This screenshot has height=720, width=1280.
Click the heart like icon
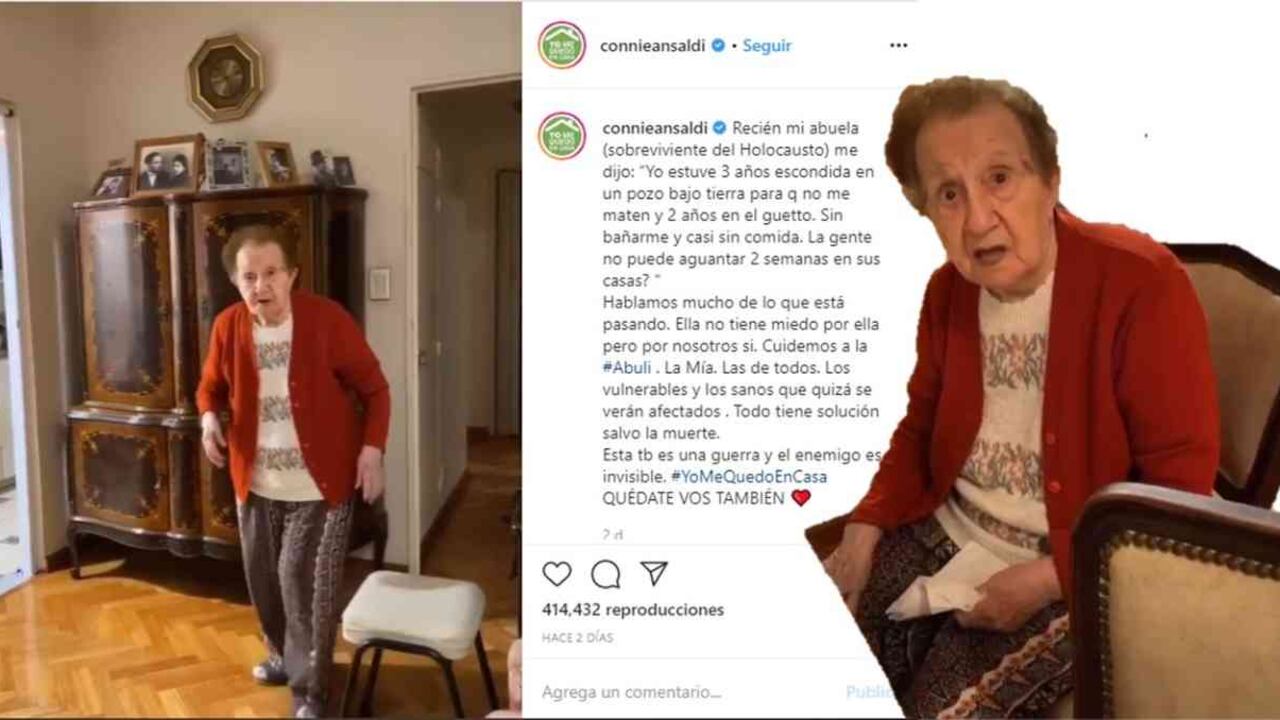tap(557, 574)
